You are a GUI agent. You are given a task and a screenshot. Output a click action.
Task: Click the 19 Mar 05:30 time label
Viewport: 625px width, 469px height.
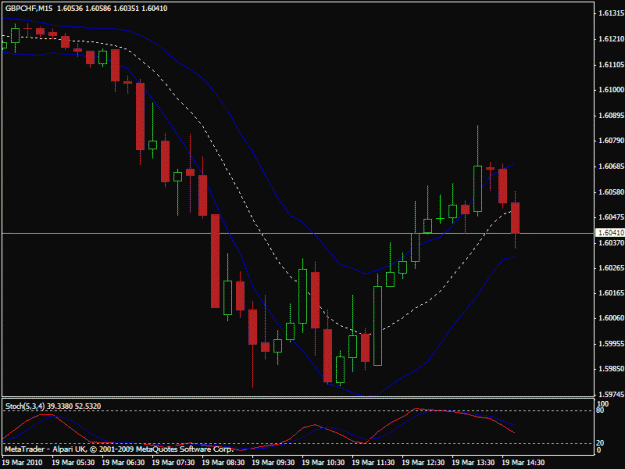[73, 463]
